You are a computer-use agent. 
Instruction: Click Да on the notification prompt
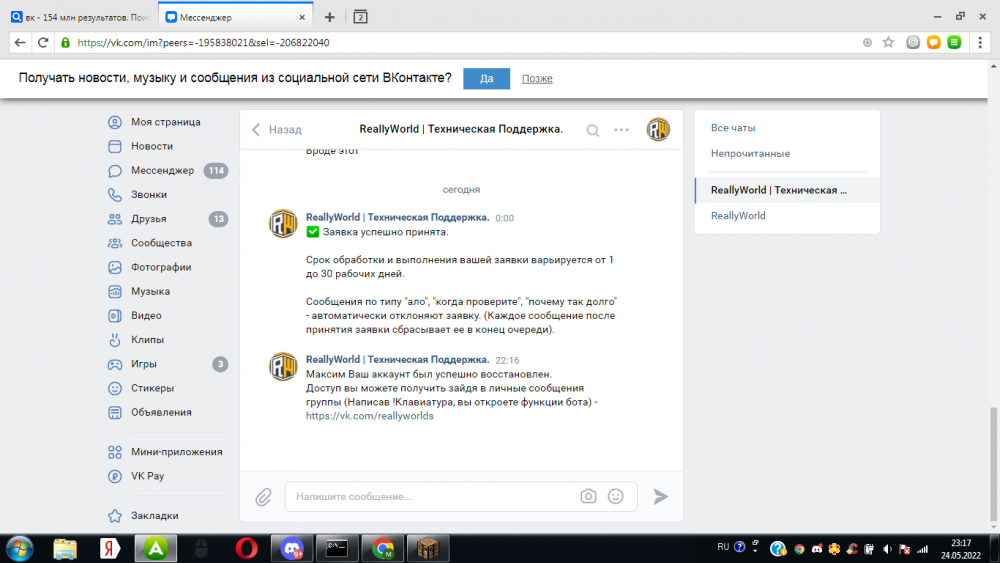coord(487,78)
